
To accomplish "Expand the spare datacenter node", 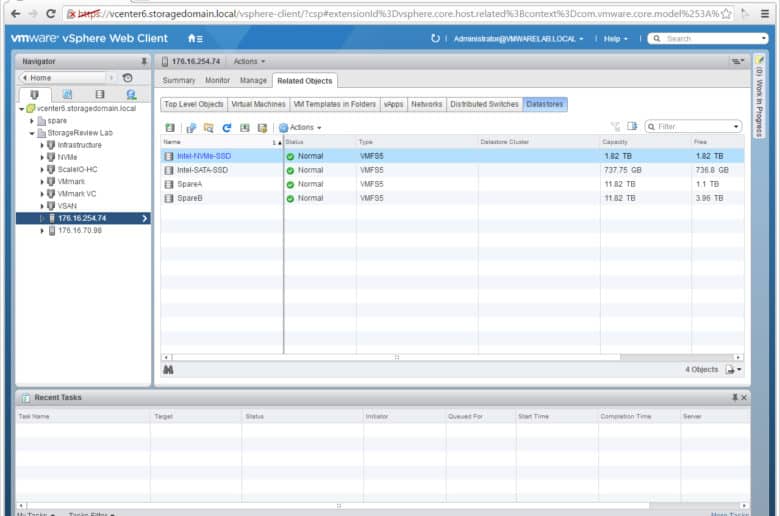I will (32, 121).
